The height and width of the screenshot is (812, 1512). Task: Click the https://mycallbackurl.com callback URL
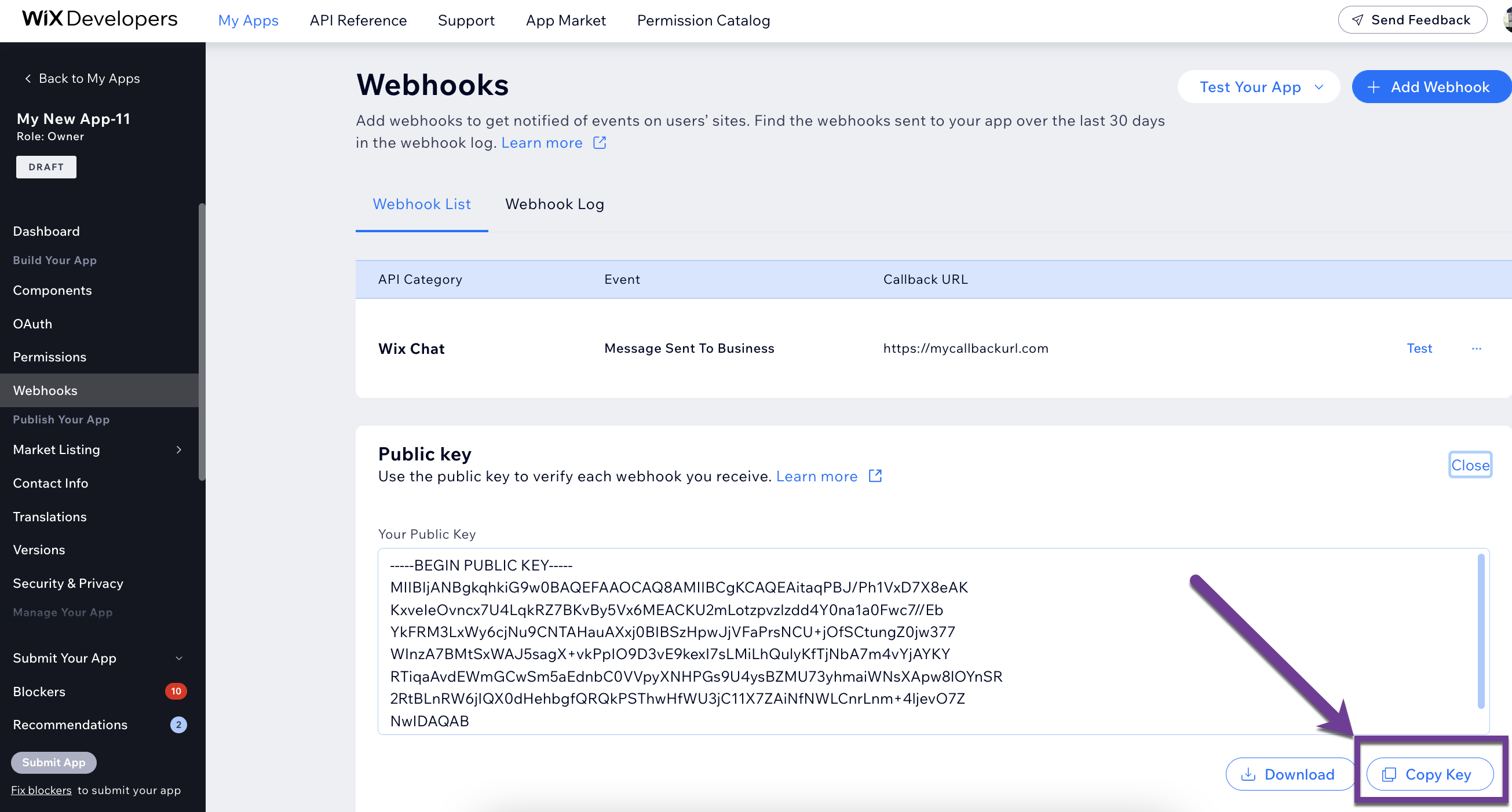pyautogui.click(x=966, y=349)
